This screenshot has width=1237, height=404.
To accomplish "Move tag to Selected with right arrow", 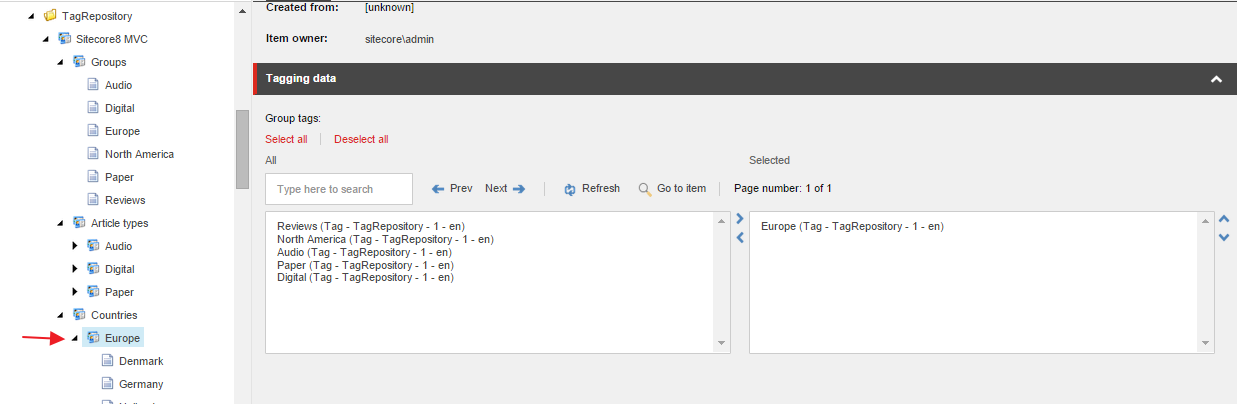I will (740, 219).
